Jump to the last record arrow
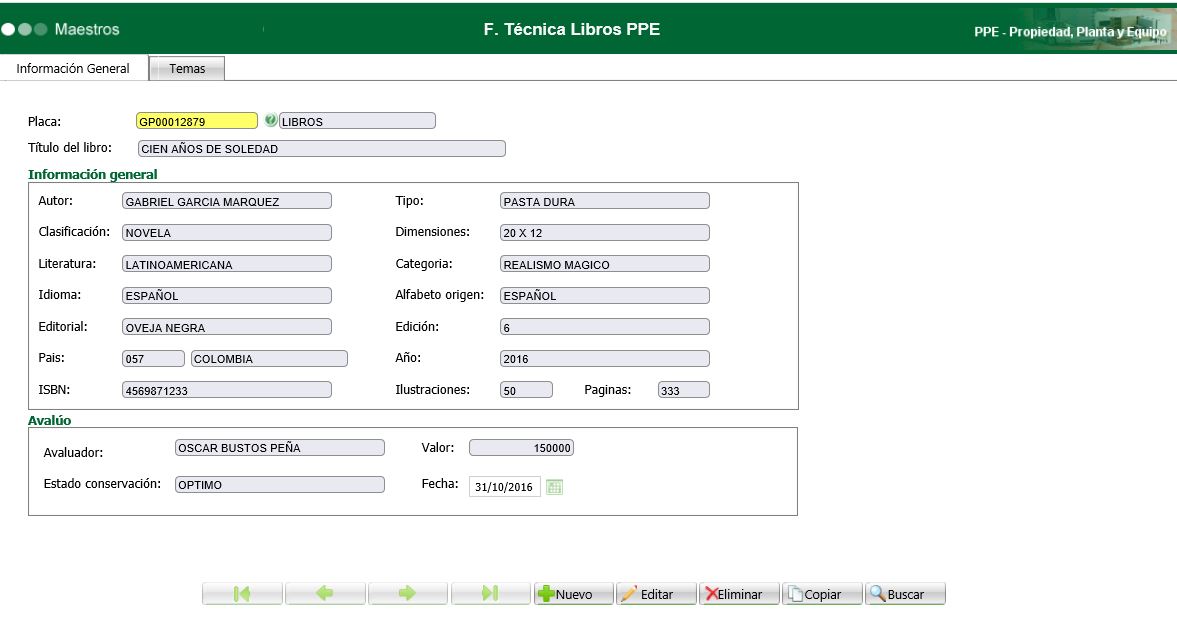 (490, 594)
